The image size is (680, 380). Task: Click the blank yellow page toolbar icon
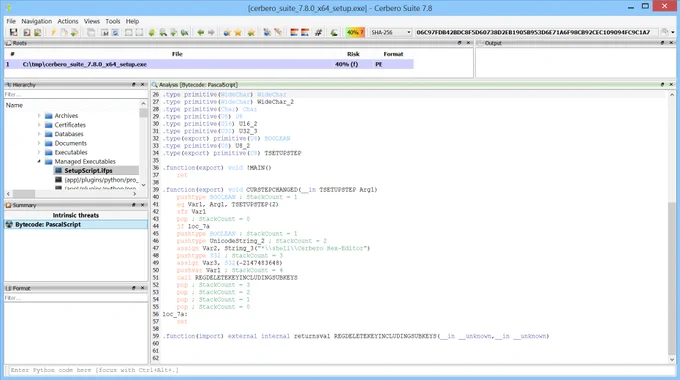[64, 32]
